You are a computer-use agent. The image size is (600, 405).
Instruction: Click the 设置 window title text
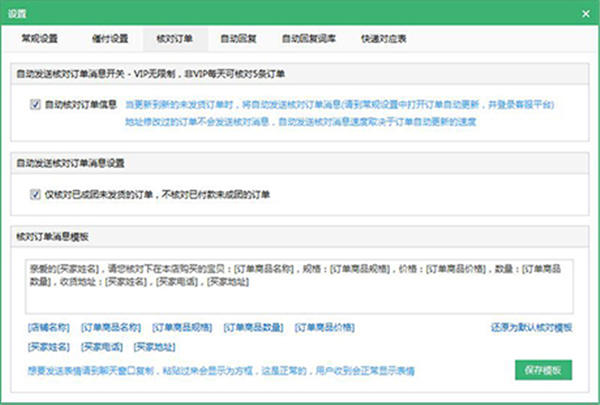(17, 14)
